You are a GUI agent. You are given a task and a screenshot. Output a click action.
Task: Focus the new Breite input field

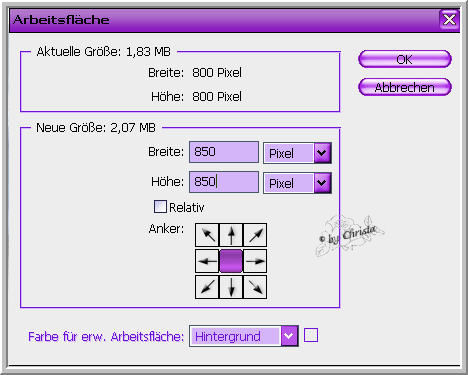tap(224, 152)
